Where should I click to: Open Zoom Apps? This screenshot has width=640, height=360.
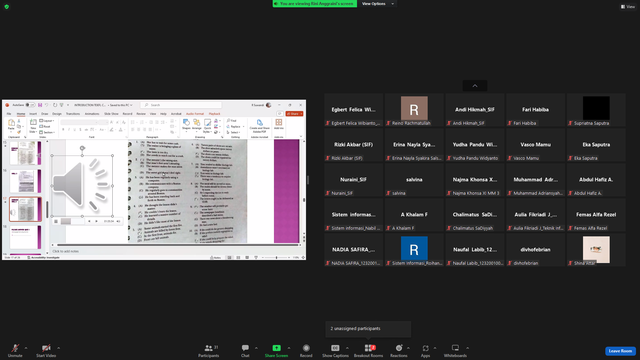tap(425, 351)
